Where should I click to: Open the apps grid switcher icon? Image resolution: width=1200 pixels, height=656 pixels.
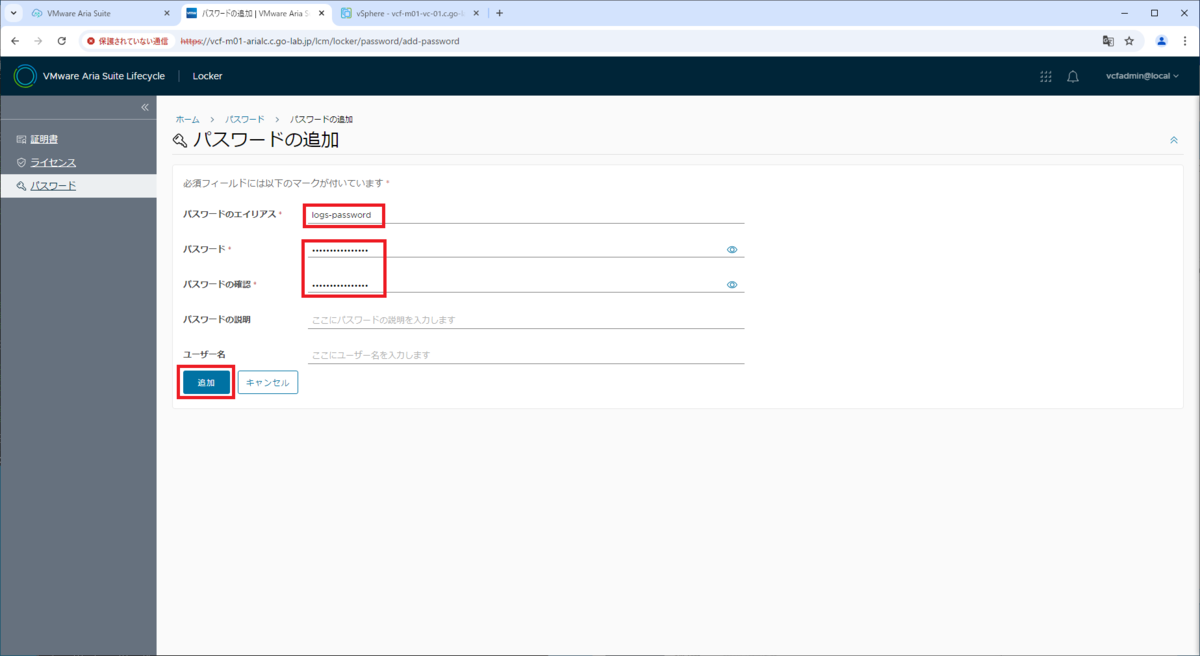[x=1046, y=76]
